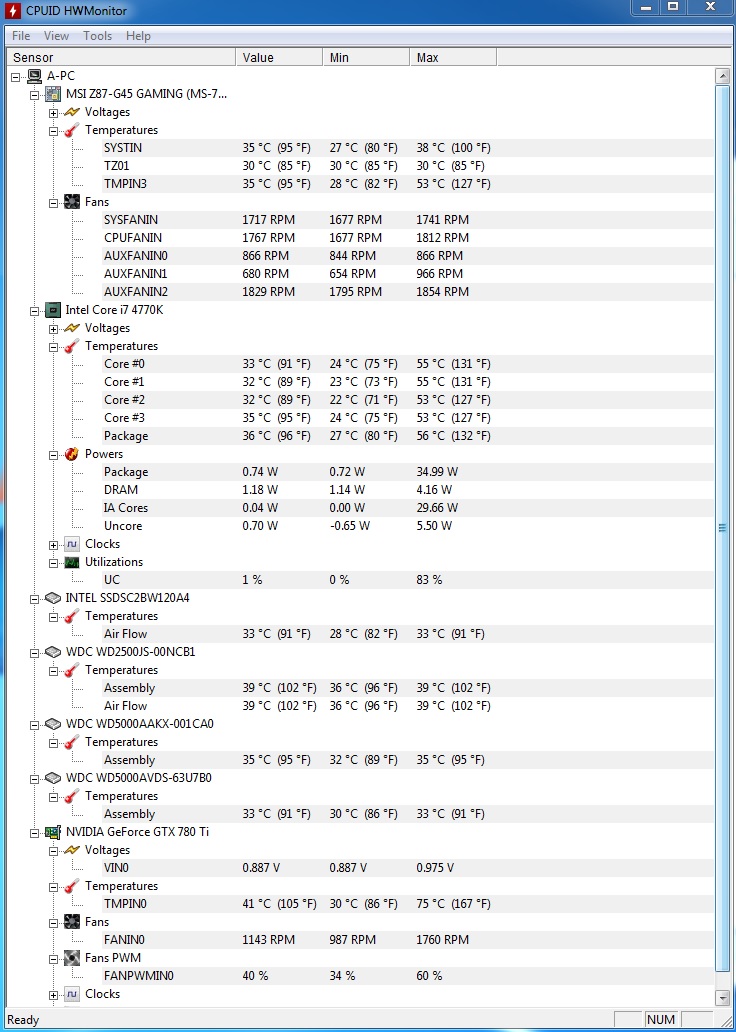This screenshot has width=736, height=1032.
Task: Select the A-PC computer icon
Action: (34, 76)
